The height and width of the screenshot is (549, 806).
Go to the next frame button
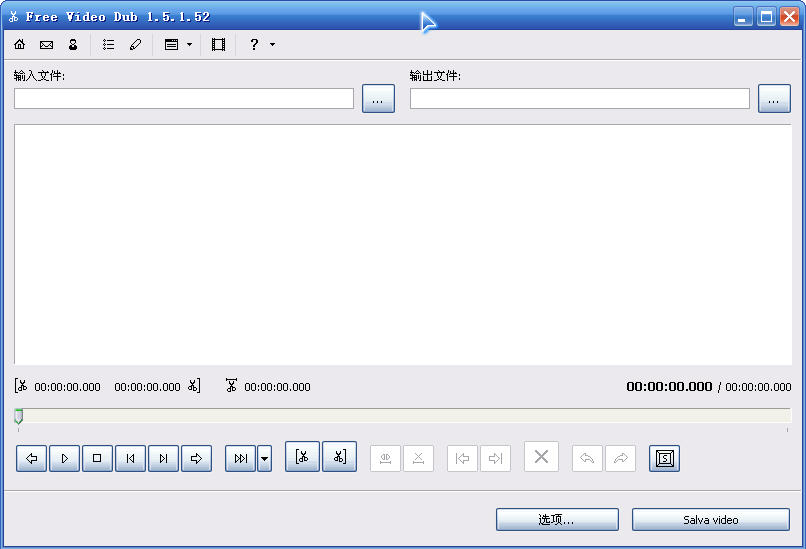(x=163, y=458)
